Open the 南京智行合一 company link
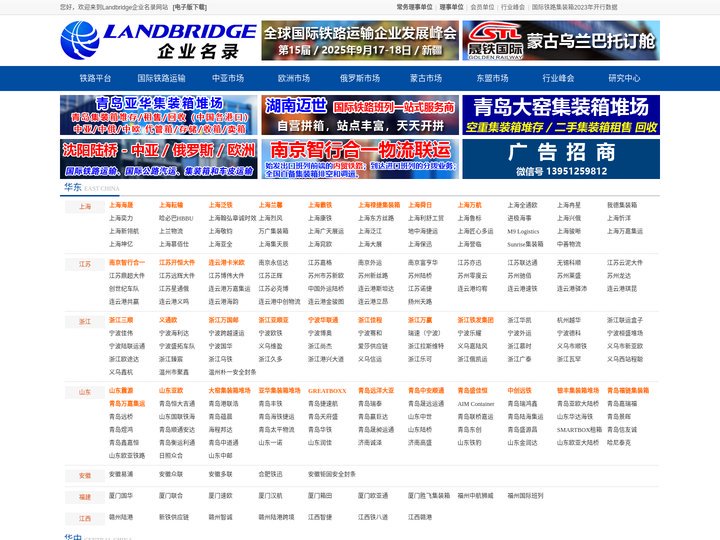 [x=127, y=263]
